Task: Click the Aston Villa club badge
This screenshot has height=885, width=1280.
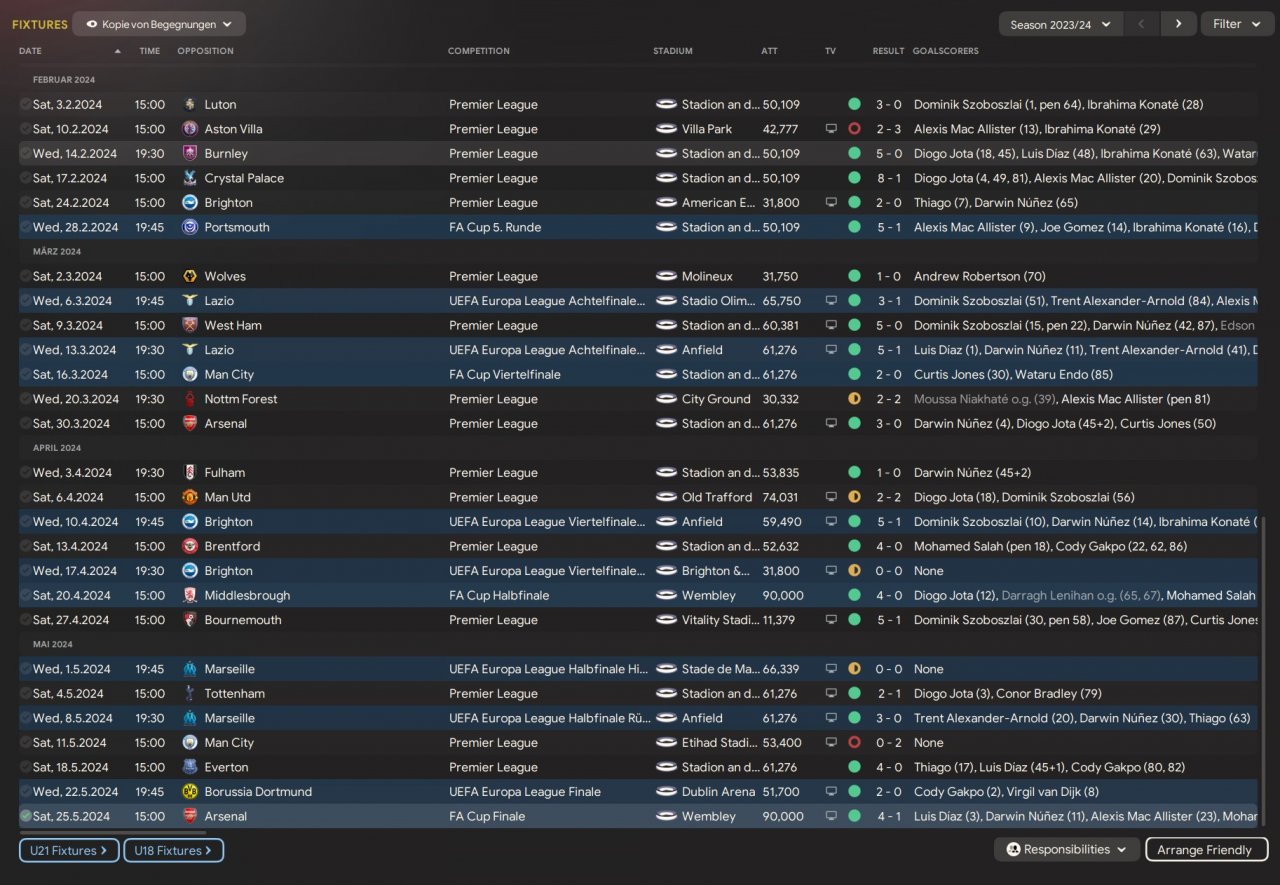Action: coord(190,129)
